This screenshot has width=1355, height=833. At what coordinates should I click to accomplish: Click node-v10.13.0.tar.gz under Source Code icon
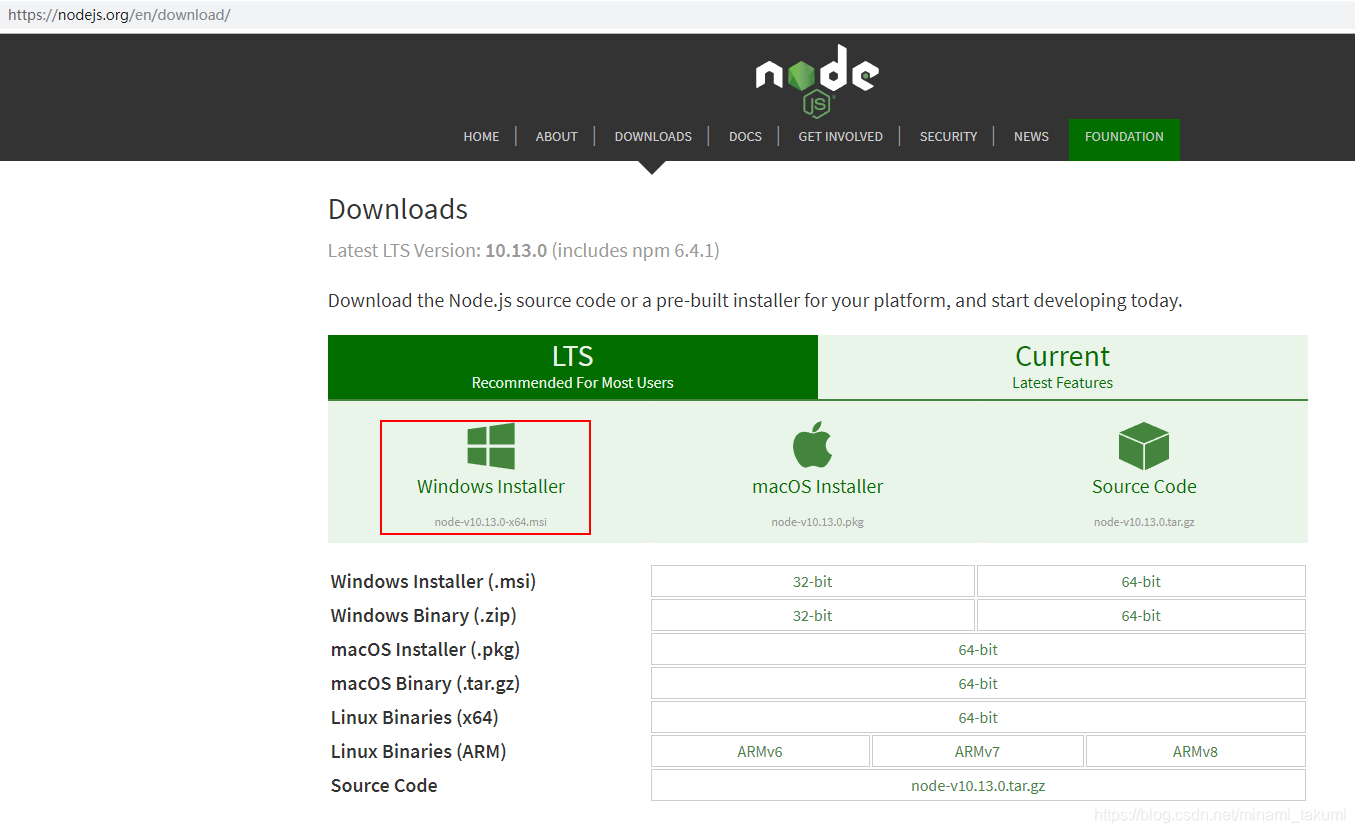click(x=1144, y=522)
